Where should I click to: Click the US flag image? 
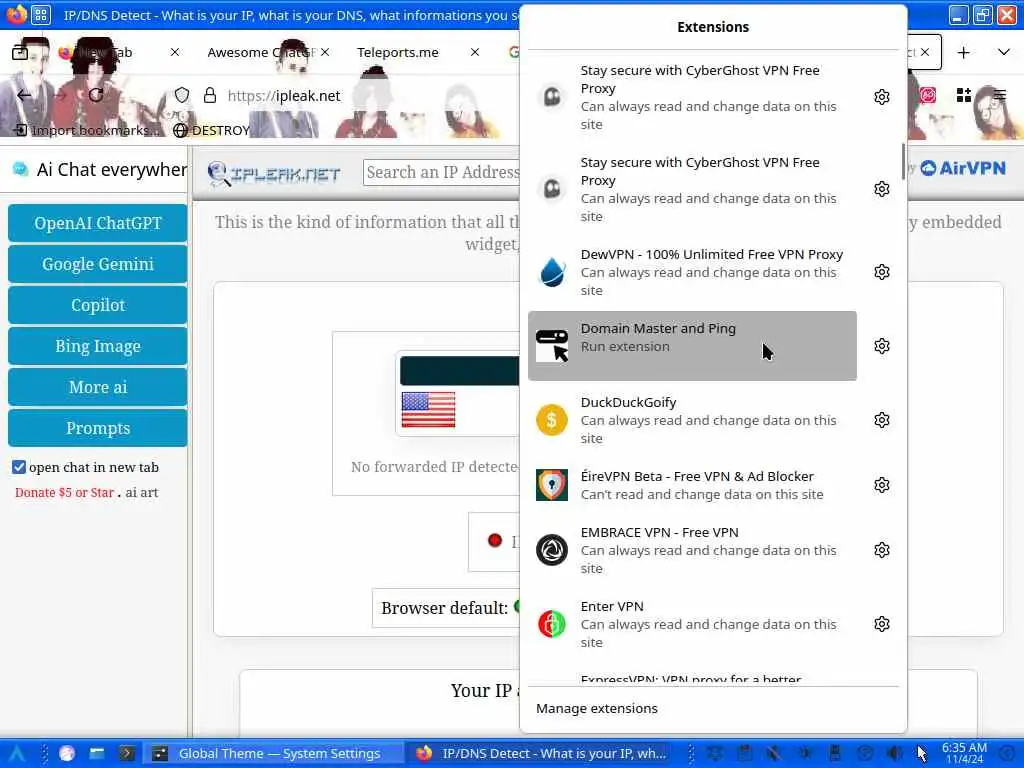tap(428, 409)
